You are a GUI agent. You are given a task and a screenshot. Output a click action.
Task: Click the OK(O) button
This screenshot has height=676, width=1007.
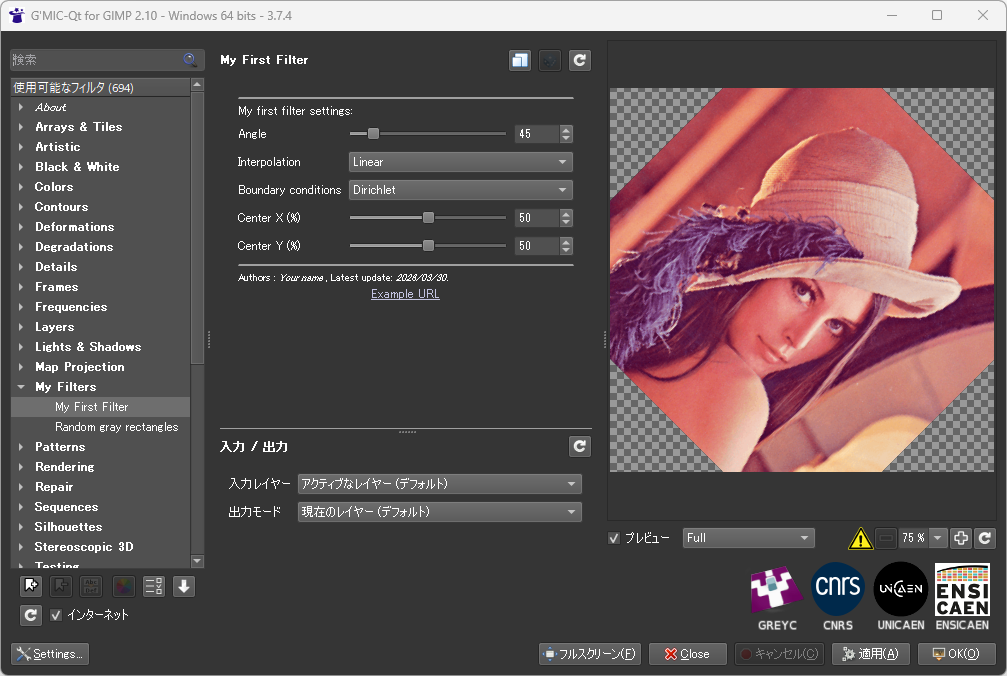pos(956,654)
